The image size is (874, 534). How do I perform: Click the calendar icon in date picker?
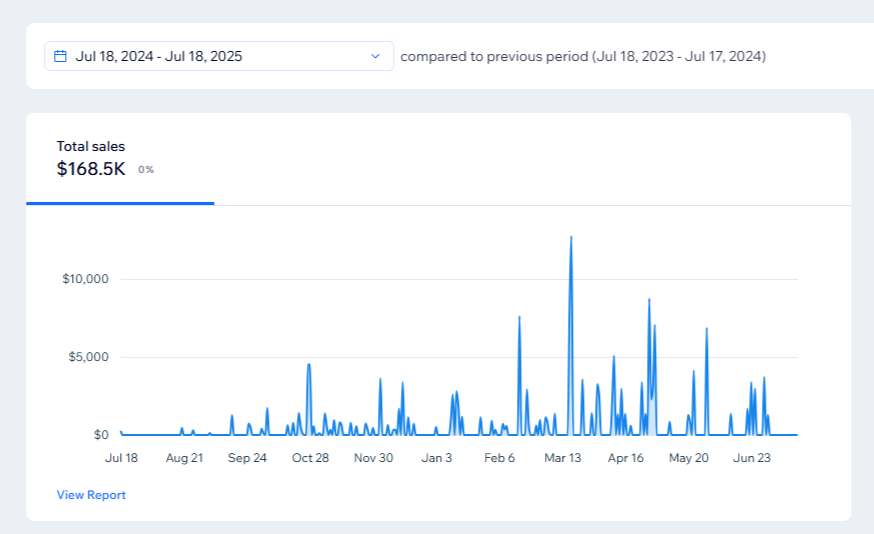tap(60, 56)
